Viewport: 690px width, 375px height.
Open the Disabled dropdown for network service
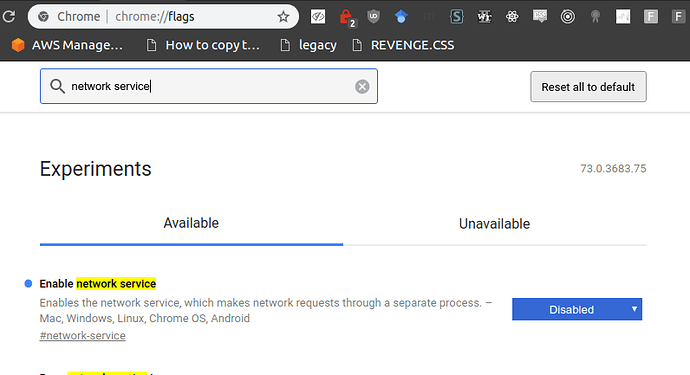pyautogui.click(x=577, y=309)
